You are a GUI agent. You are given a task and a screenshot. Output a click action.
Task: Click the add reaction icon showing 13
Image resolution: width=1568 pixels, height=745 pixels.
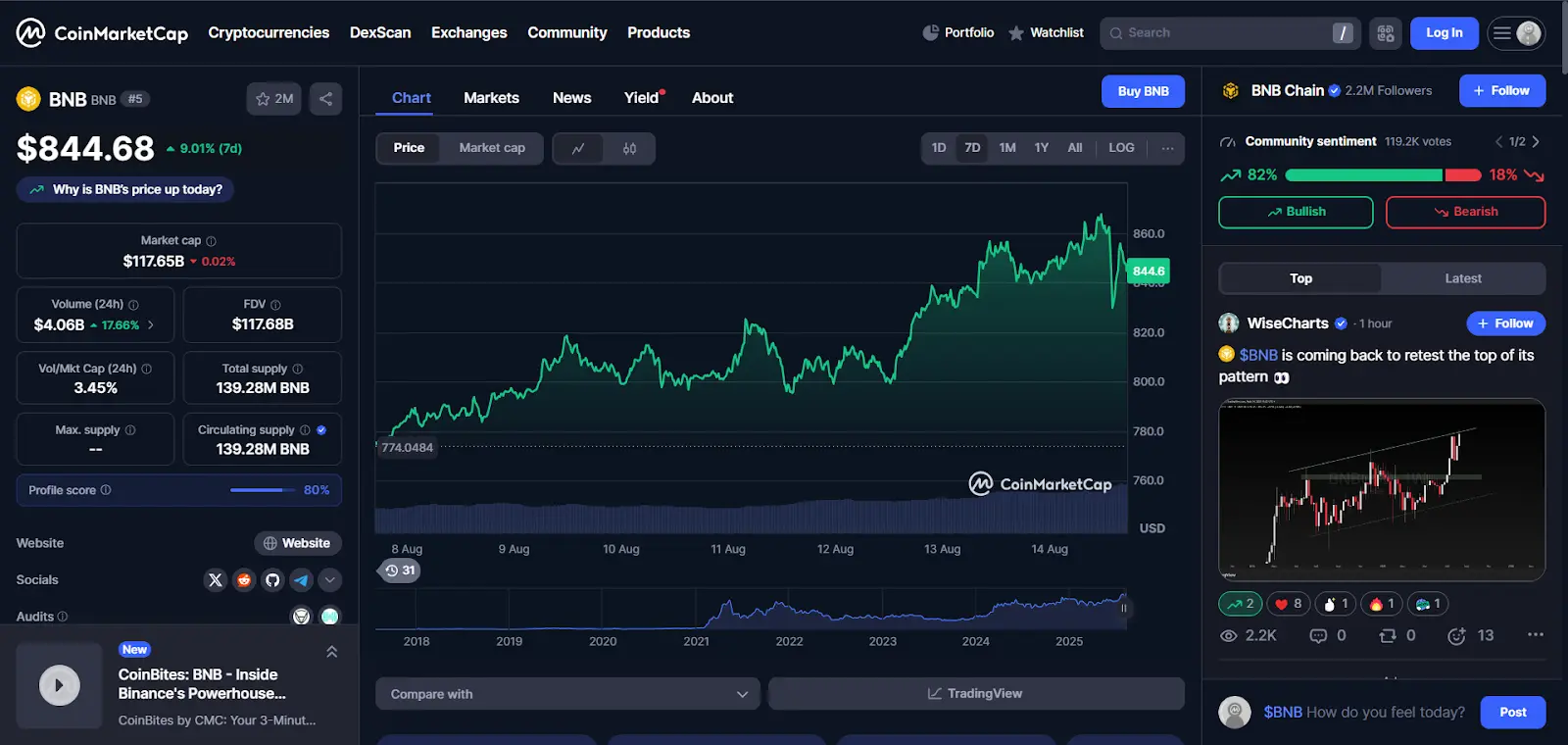pyautogui.click(x=1456, y=636)
